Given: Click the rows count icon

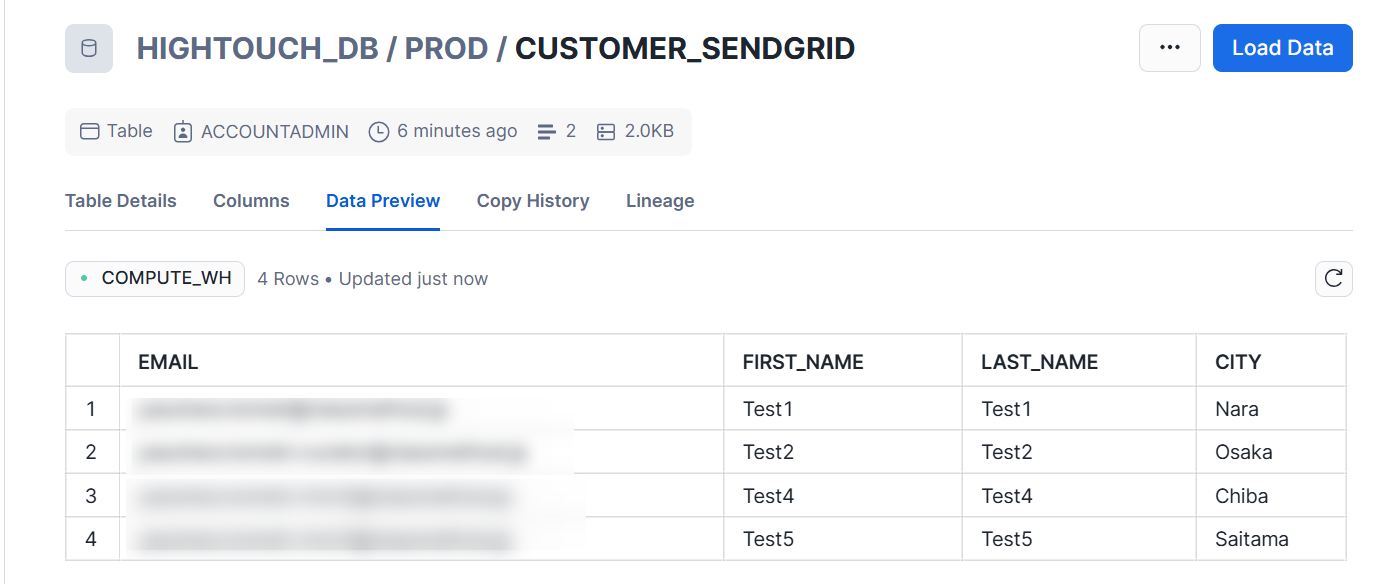Looking at the screenshot, I should 546,131.
